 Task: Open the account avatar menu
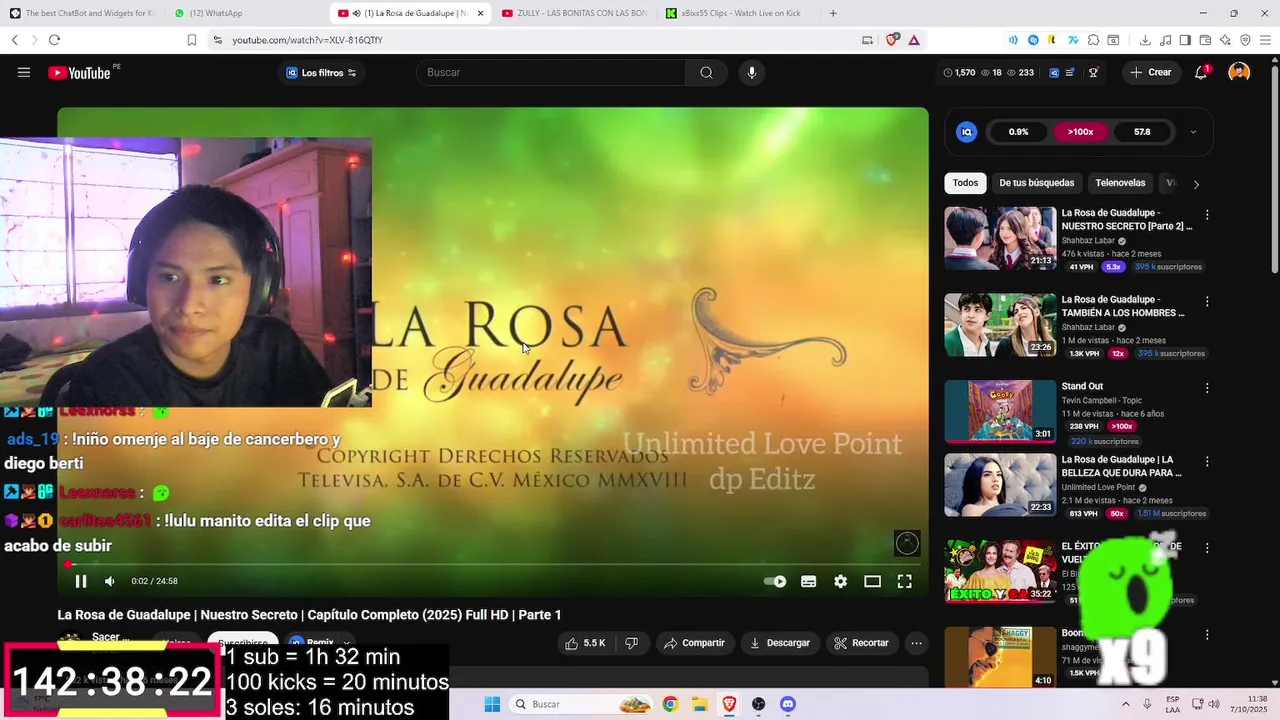point(1239,72)
